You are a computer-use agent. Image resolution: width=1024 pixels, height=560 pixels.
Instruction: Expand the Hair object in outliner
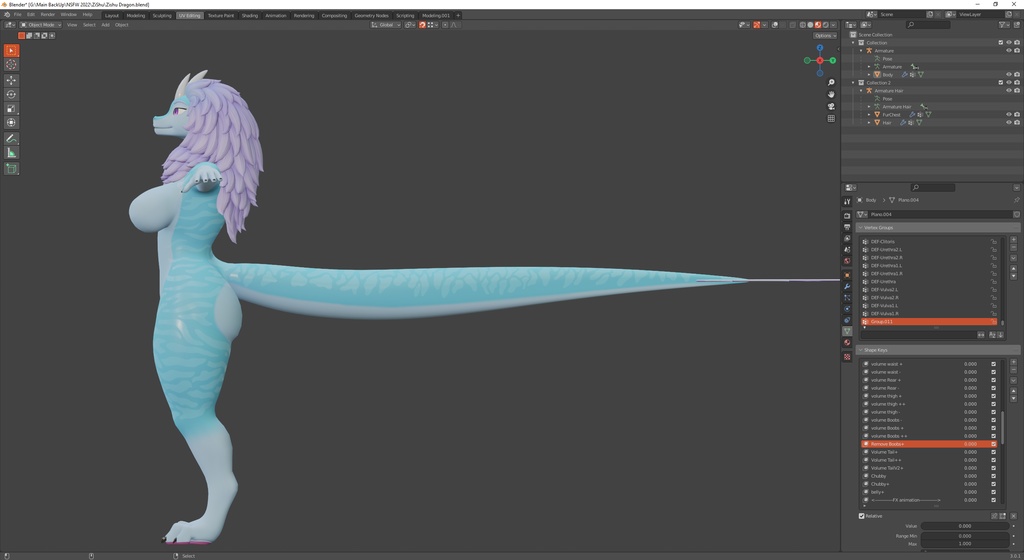tap(869, 122)
